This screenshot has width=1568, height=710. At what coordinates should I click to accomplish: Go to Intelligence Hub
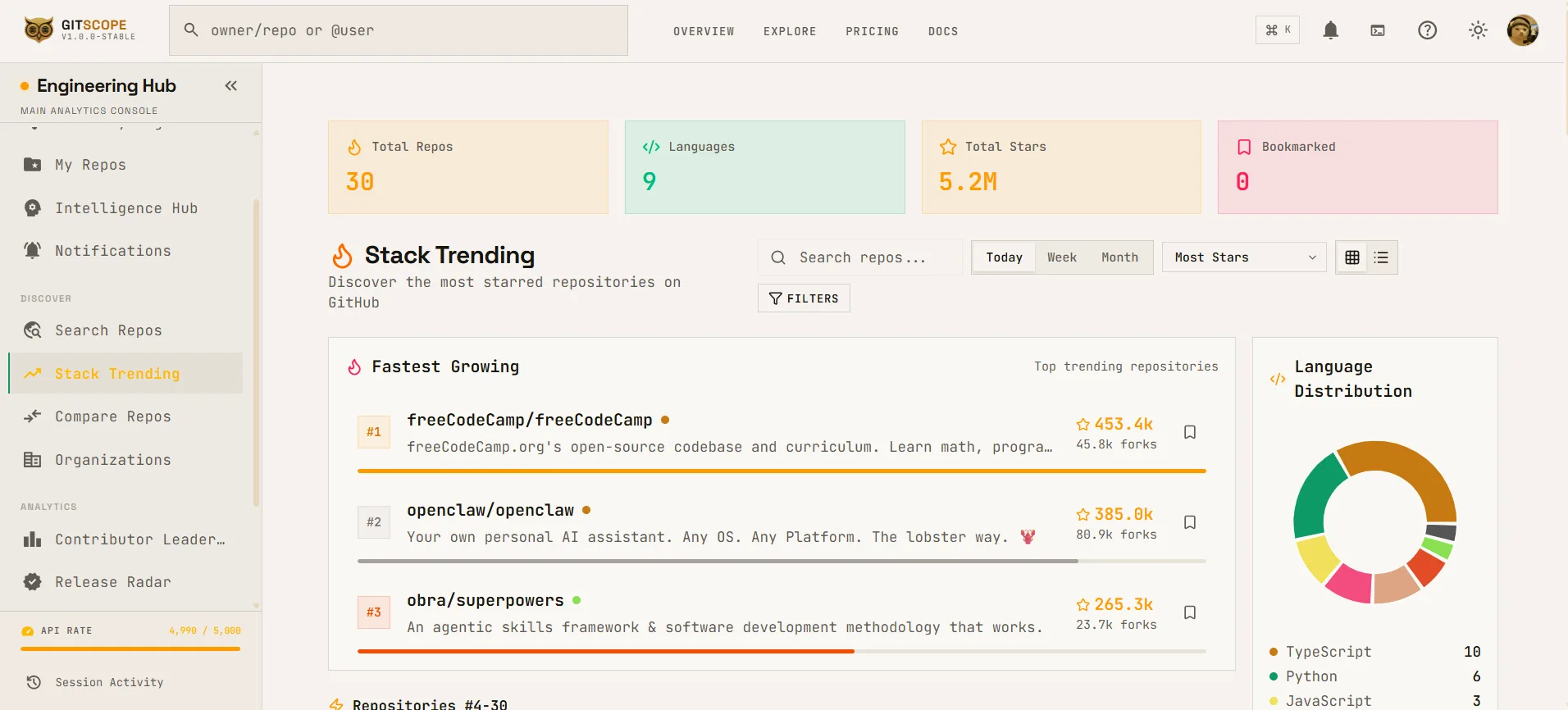coord(125,208)
